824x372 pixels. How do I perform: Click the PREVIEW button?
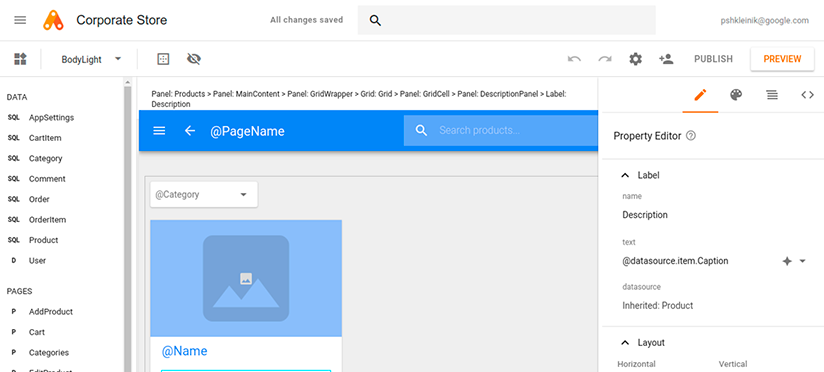click(782, 59)
